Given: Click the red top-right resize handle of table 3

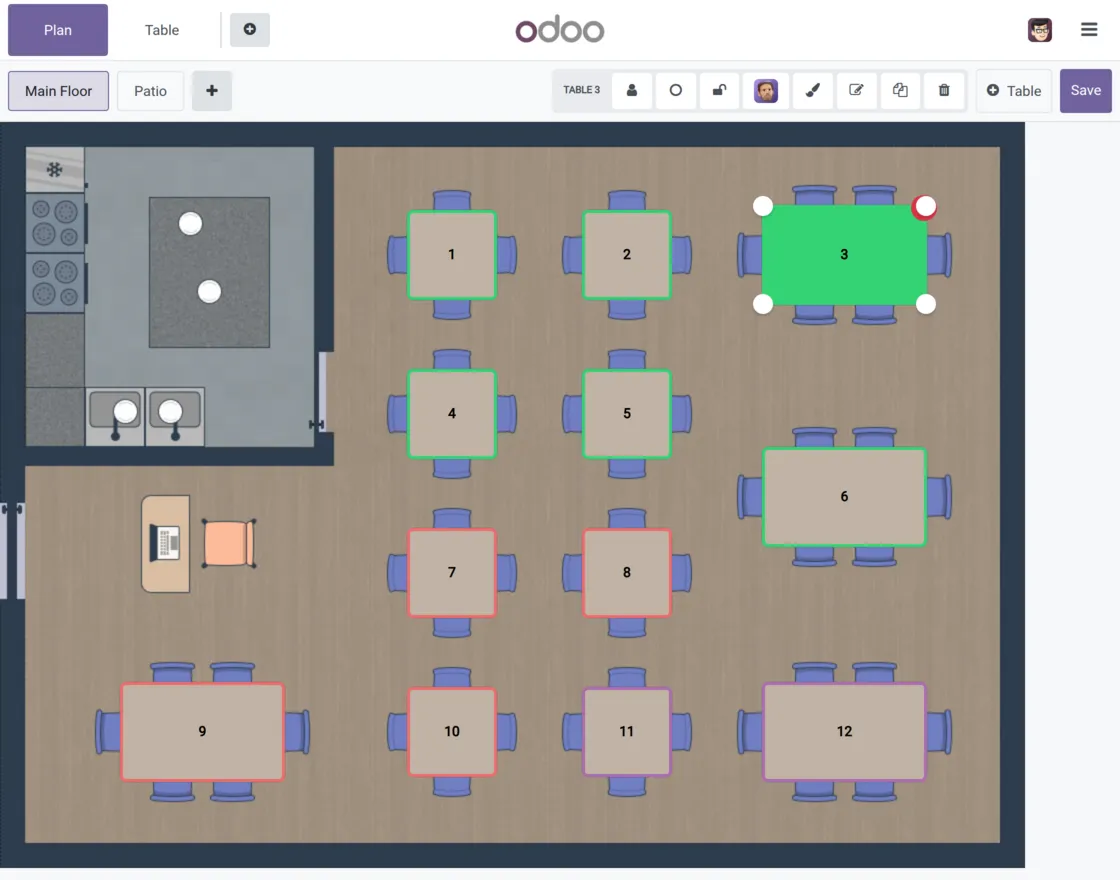Looking at the screenshot, I should click(x=925, y=206).
